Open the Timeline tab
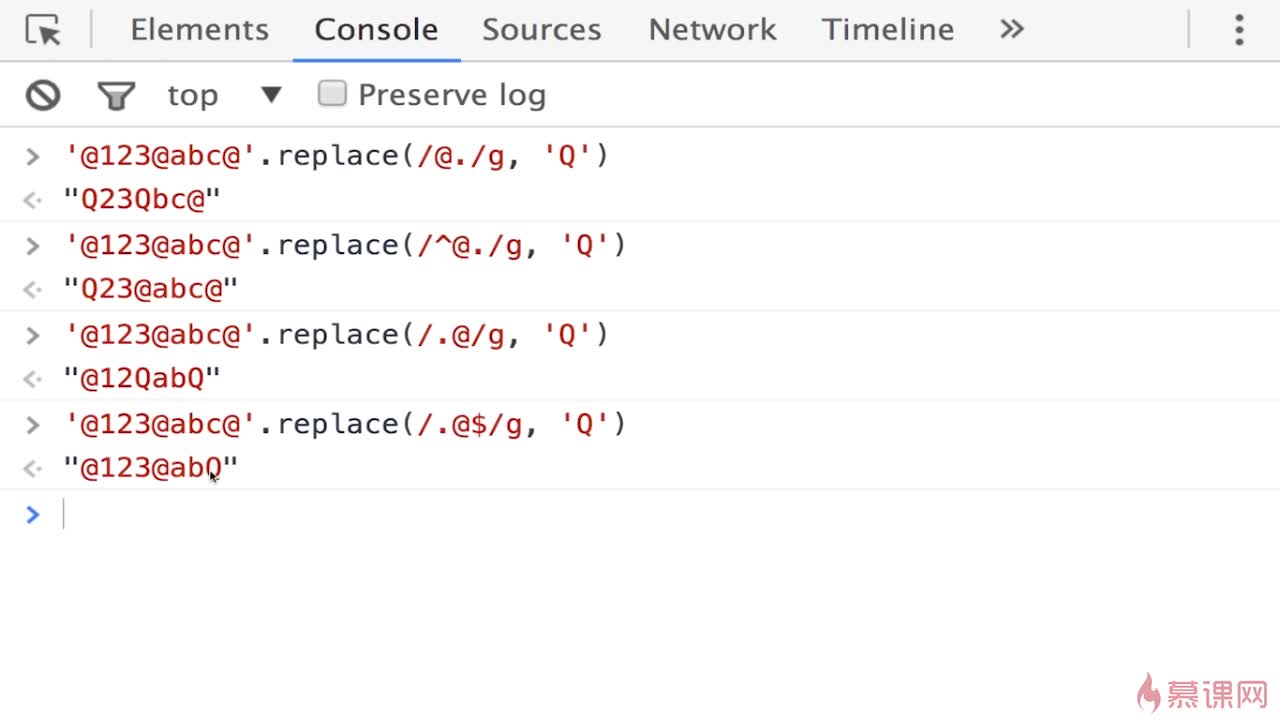Image resolution: width=1280 pixels, height=720 pixels. tap(888, 30)
